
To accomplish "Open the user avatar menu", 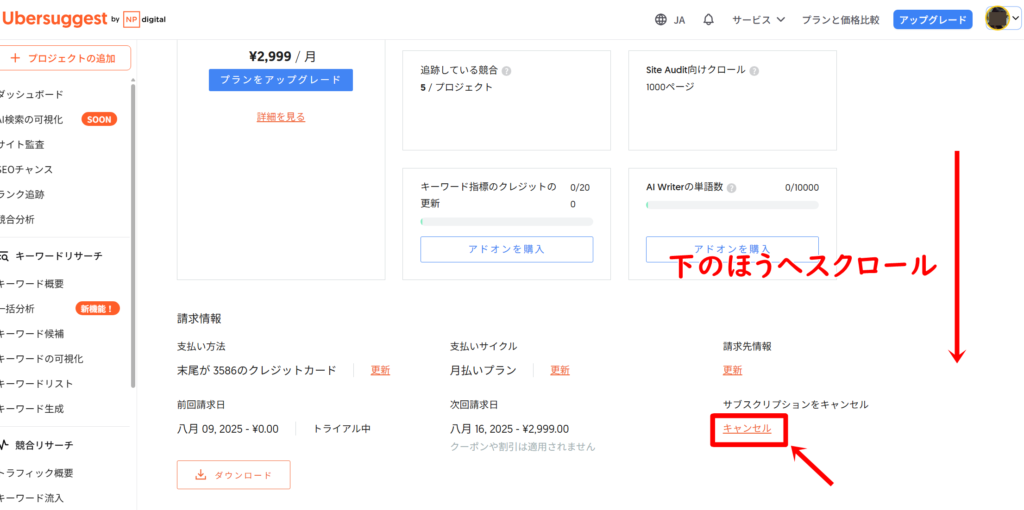I will click(1002, 20).
